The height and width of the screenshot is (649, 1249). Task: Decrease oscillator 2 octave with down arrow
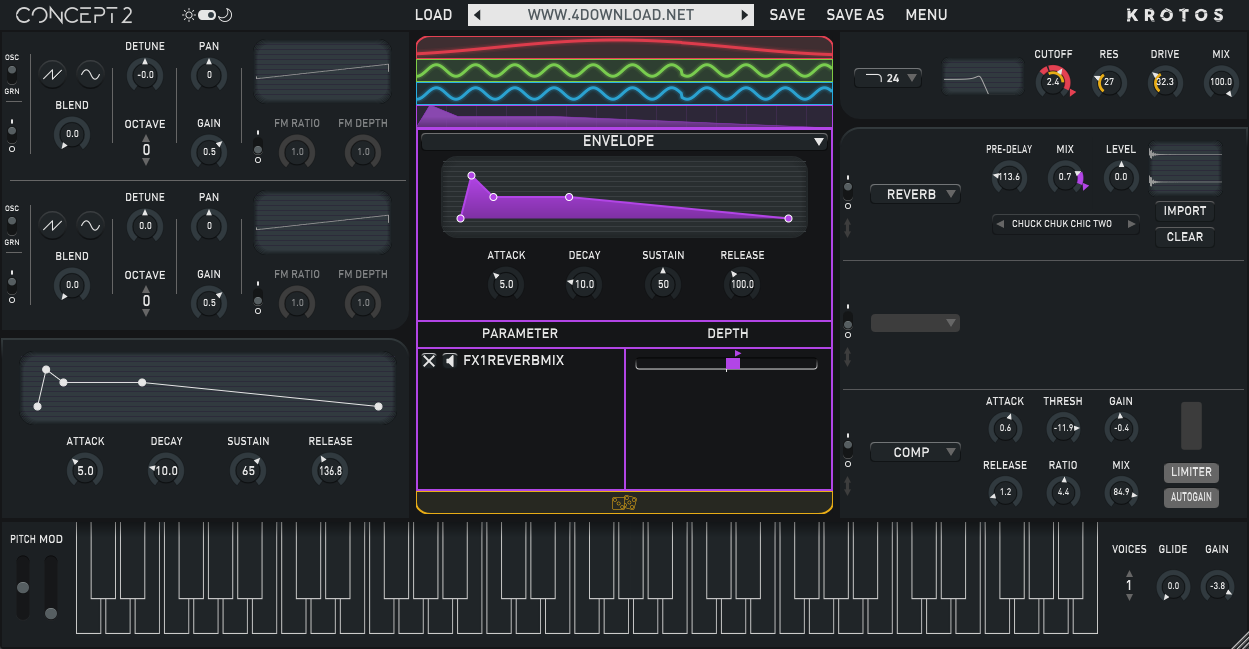(146, 313)
